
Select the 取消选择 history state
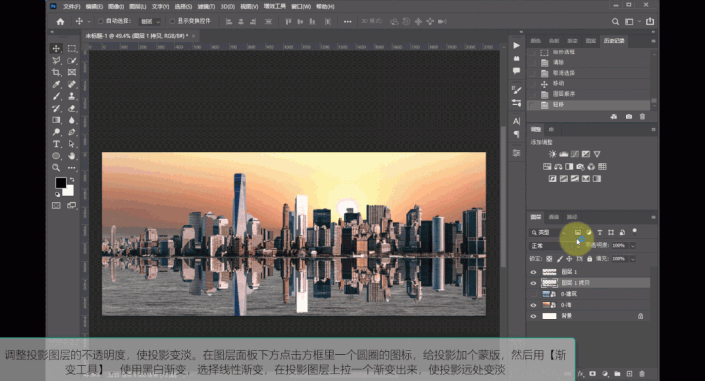pyautogui.click(x=589, y=73)
